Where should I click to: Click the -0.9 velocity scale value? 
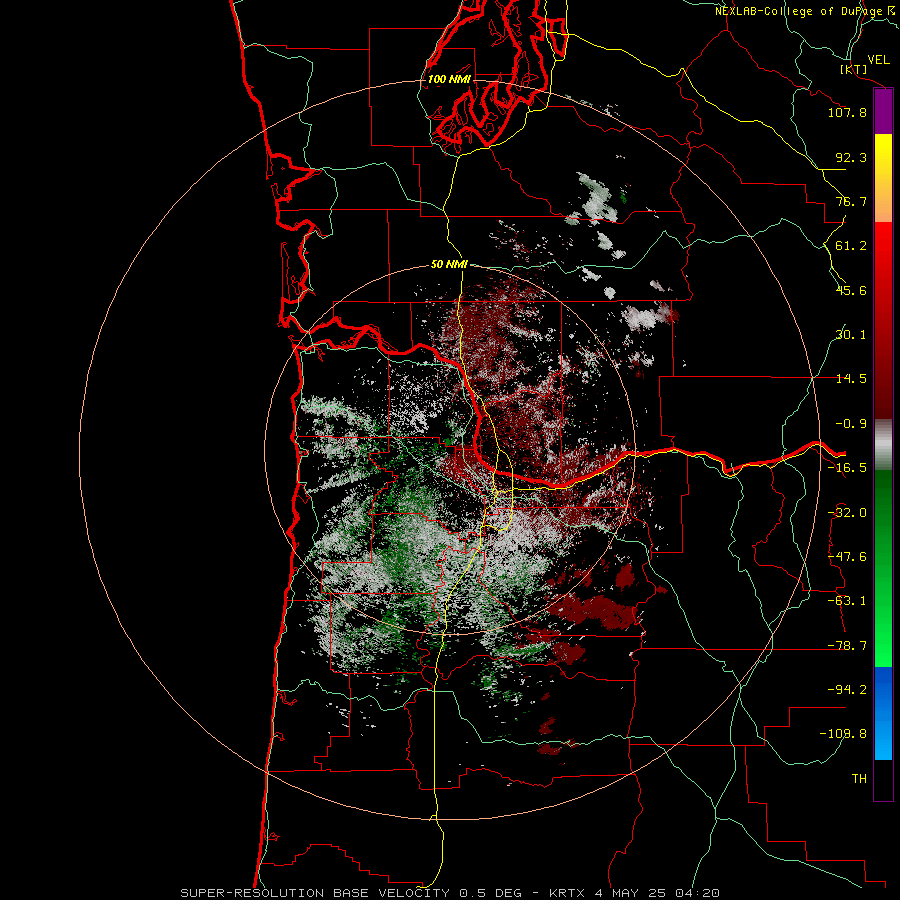tap(851, 424)
